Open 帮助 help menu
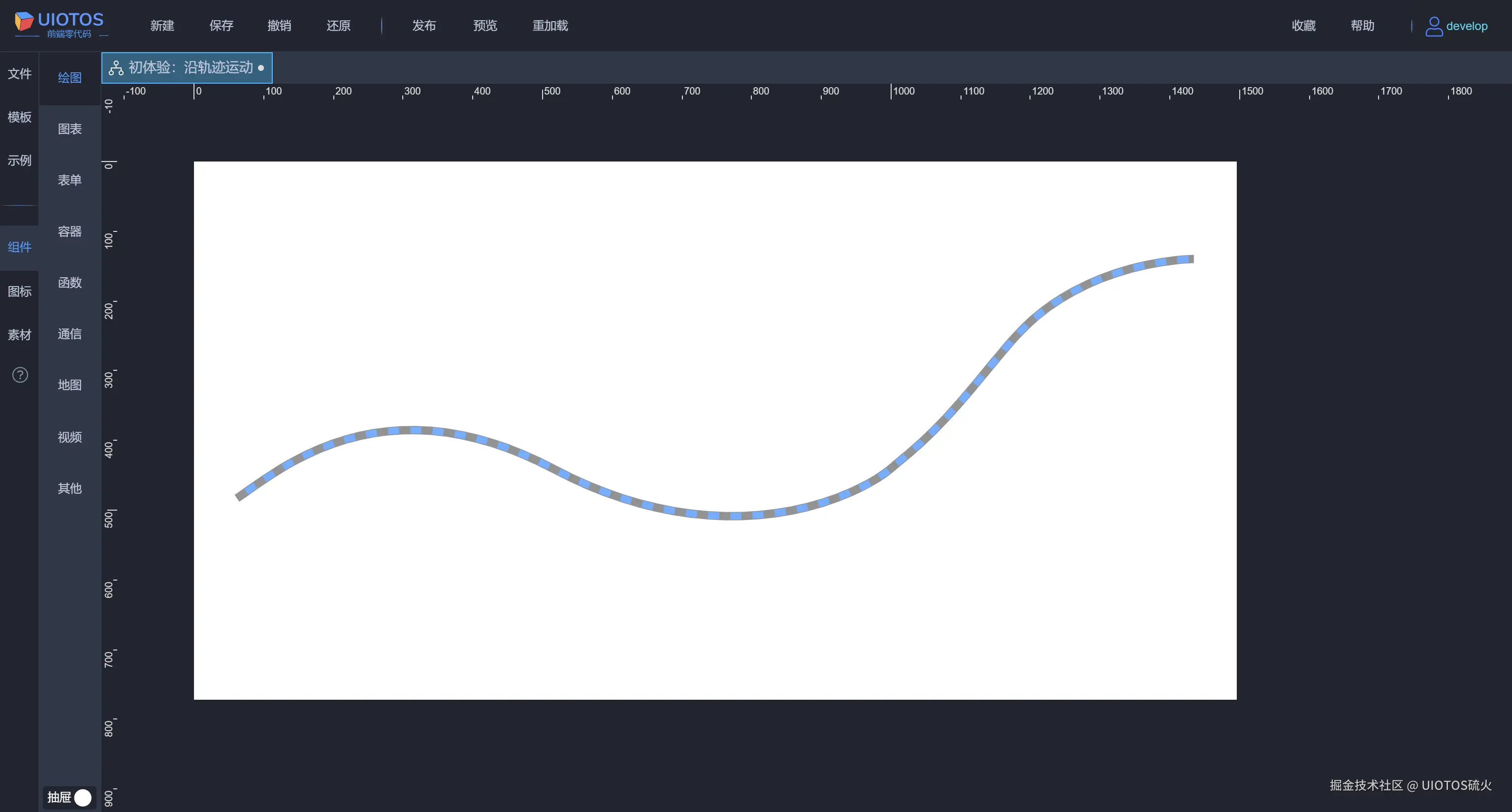 (x=1362, y=25)
